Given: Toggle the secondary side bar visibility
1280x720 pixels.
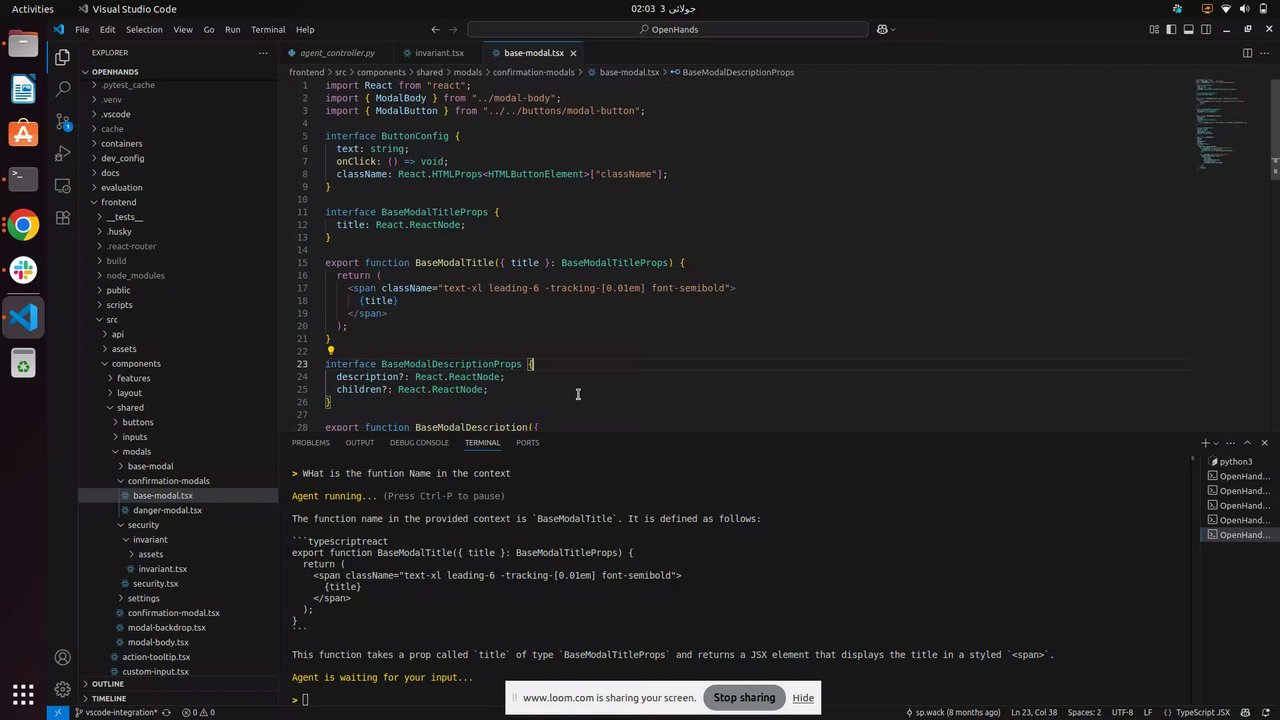Looking at the screenshot, I should click(x=1207, y=29).
